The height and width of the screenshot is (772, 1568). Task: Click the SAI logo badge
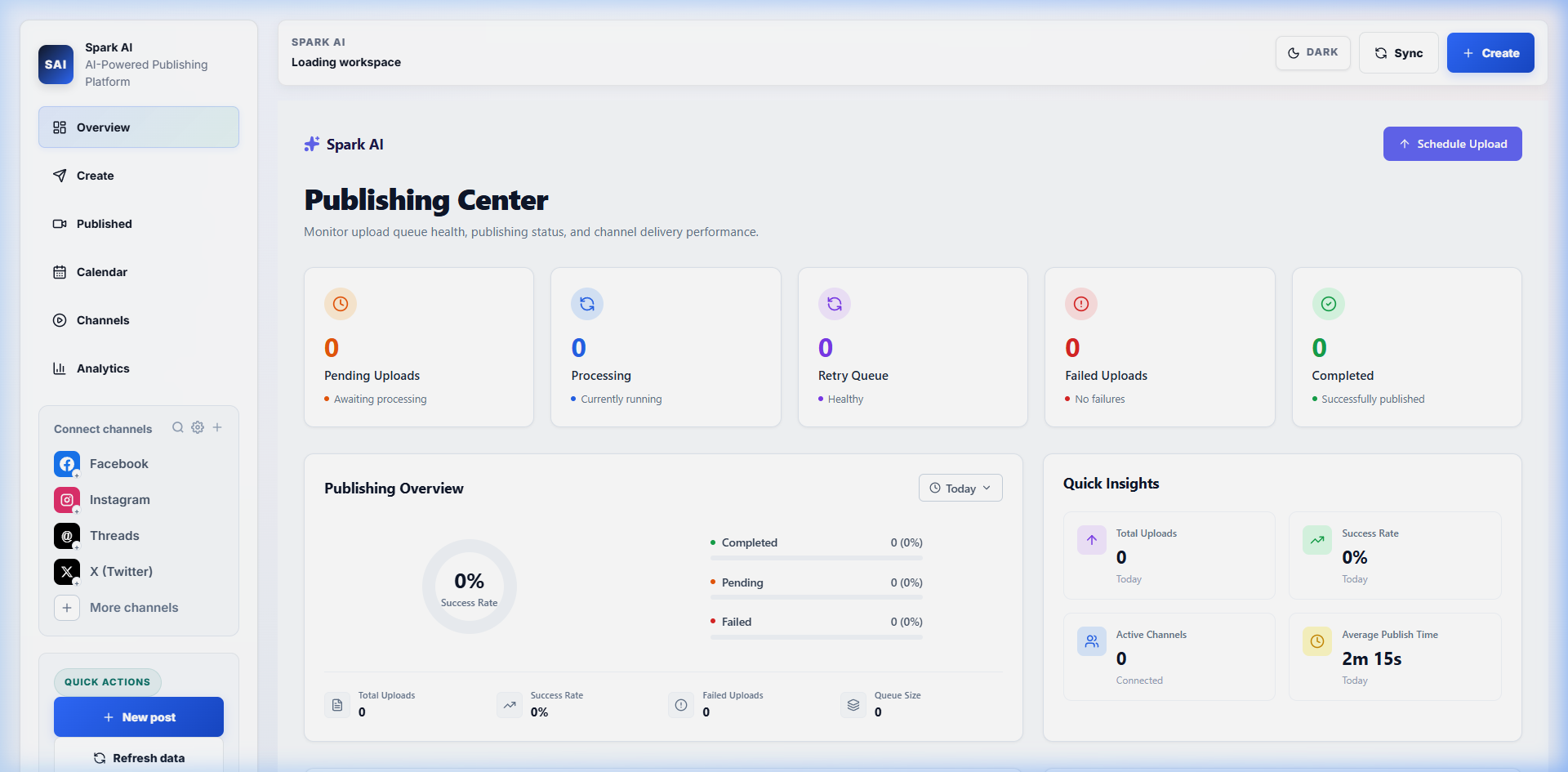click(56, 65)
